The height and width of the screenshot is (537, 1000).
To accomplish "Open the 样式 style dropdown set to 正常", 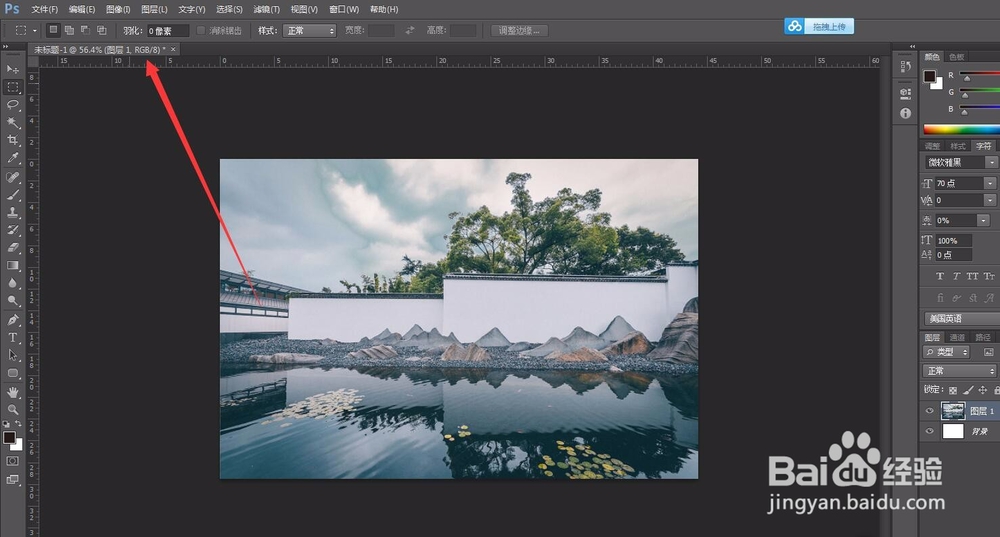I will click(x=309, y=31).
